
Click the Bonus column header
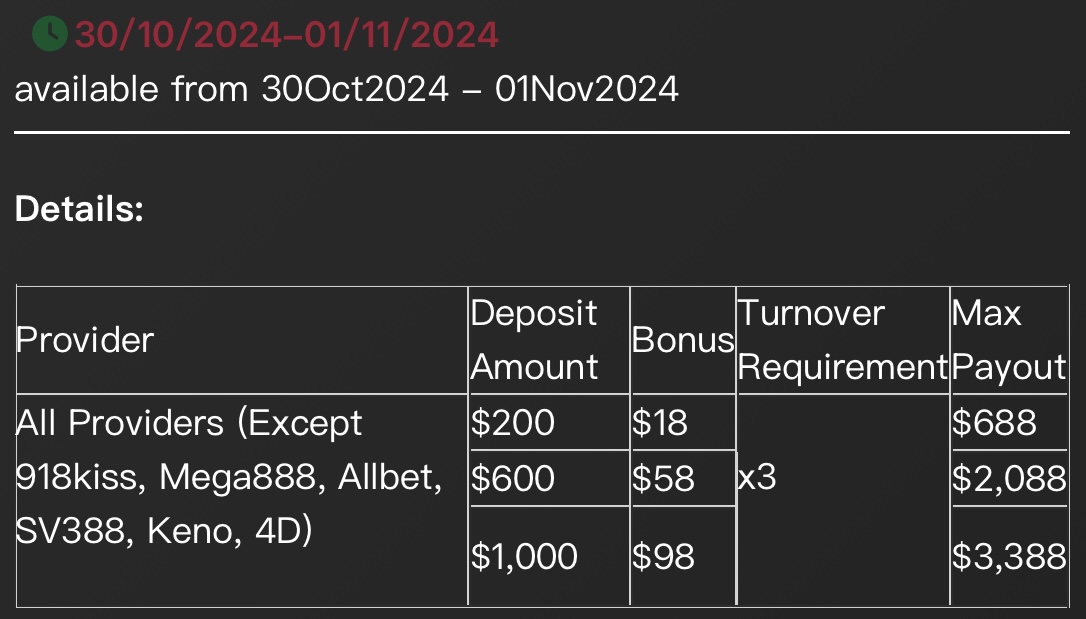[683, 340]
